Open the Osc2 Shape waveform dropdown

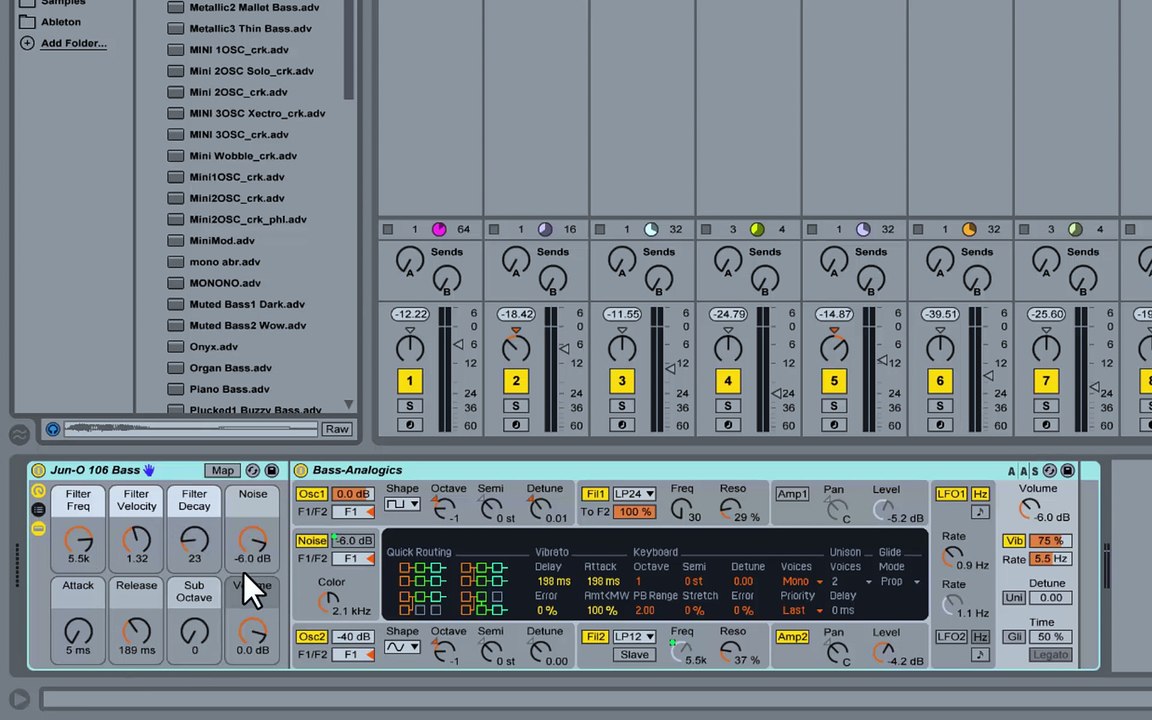403,647
